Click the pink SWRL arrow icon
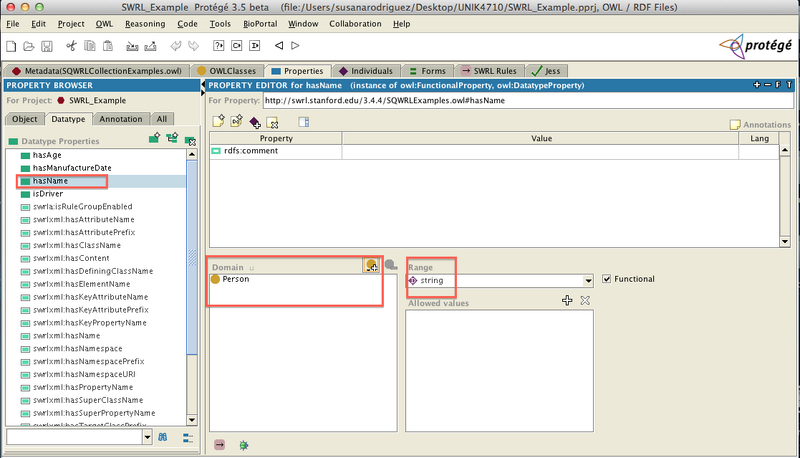Screen dimensions: 800x458 tap(219, 445)
